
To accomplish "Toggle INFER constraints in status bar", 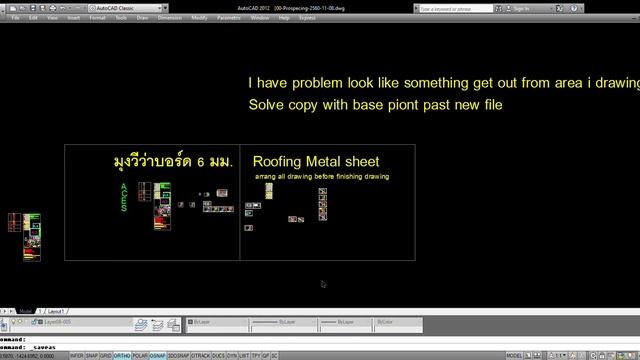I will (x=76, y=356).
